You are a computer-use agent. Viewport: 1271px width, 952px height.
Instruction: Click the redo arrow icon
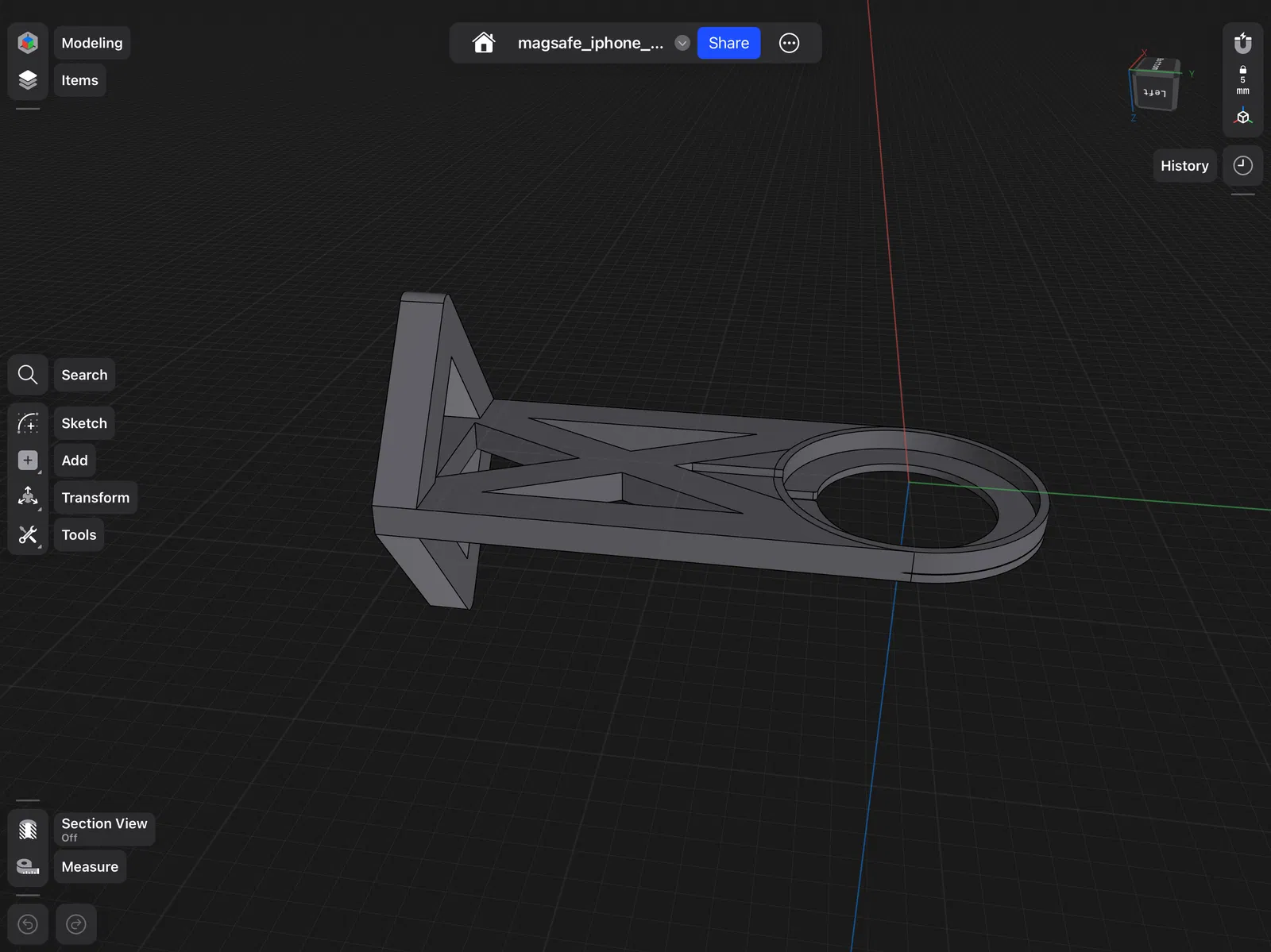[x=76, y=924]
